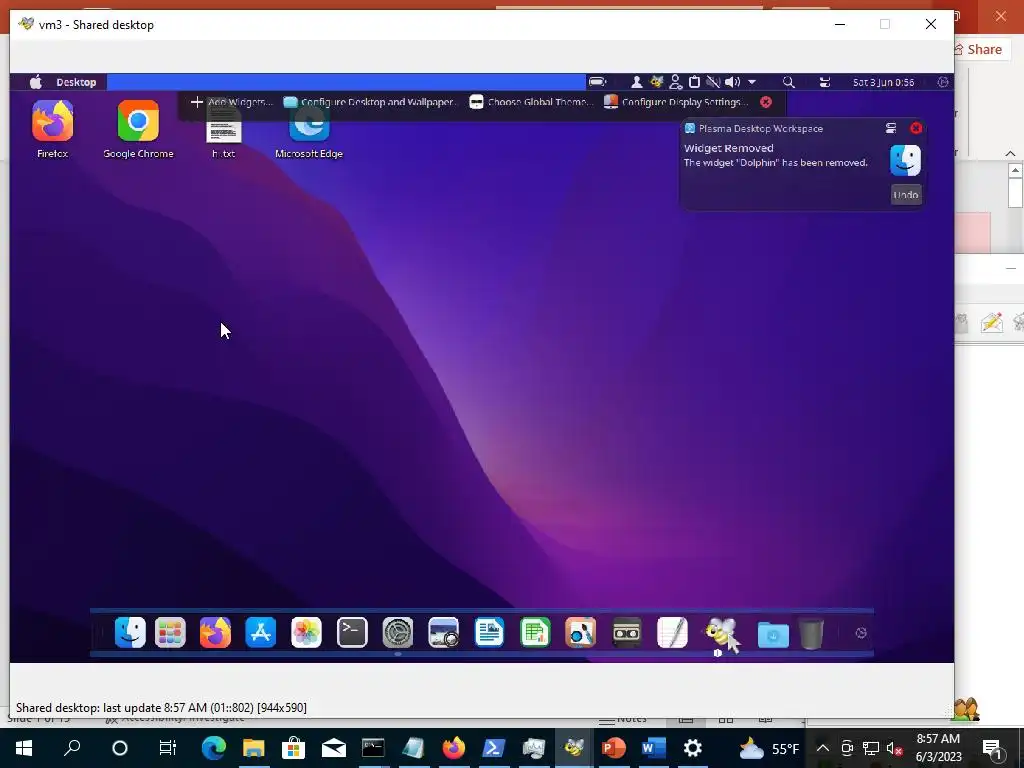
Task: Open PowerShell from Windows taskbar
Action: (493, 748)
